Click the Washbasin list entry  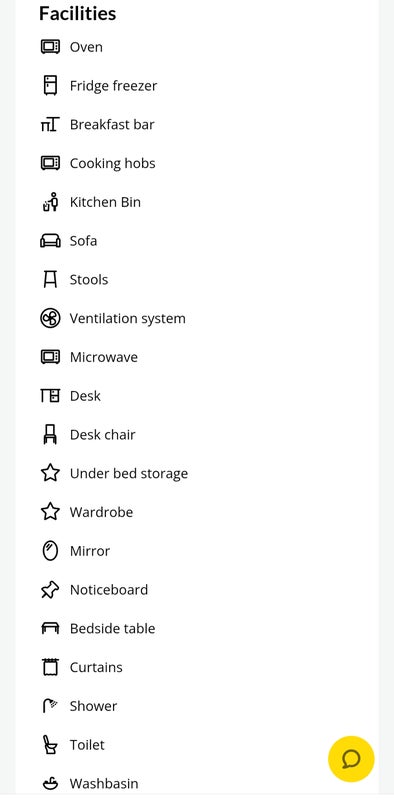(x=89, y=783)
